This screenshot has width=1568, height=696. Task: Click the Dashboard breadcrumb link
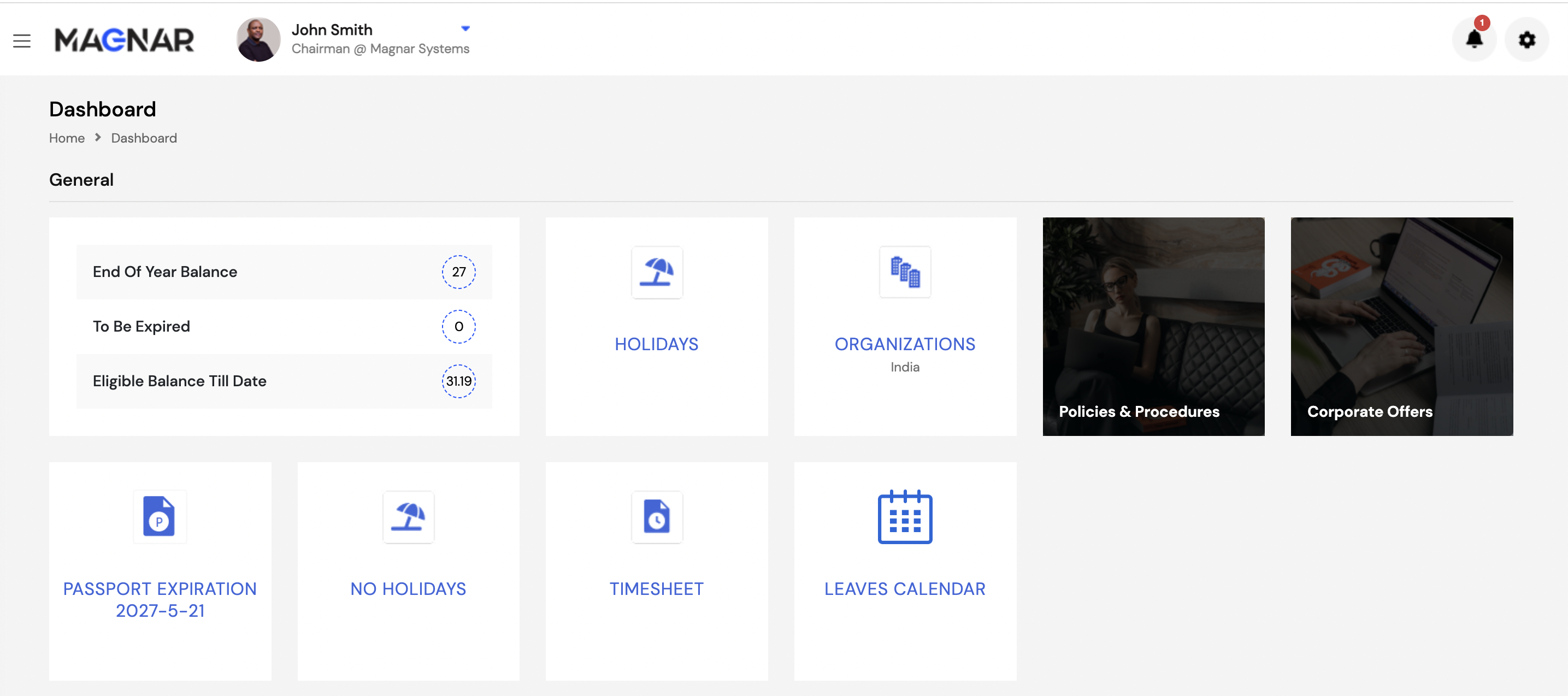144,138
